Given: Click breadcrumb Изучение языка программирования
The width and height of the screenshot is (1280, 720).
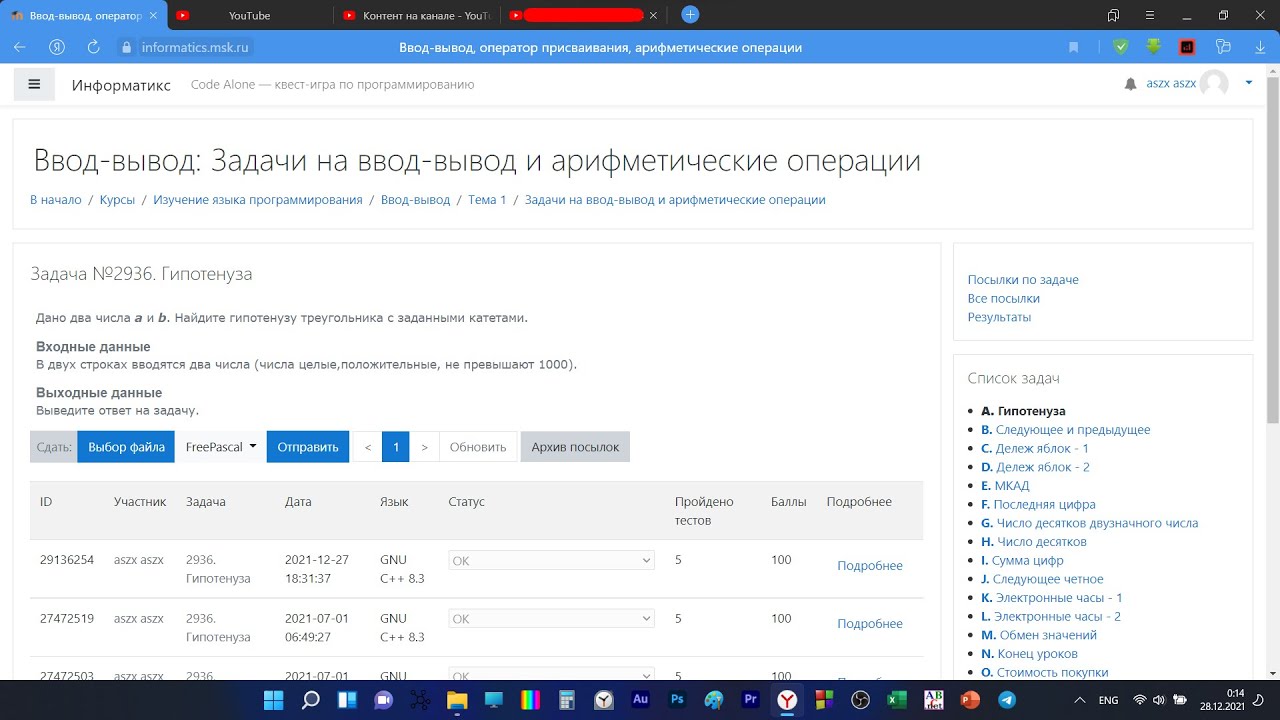Looking at the screenshot, I should click(x=258, y=199).
